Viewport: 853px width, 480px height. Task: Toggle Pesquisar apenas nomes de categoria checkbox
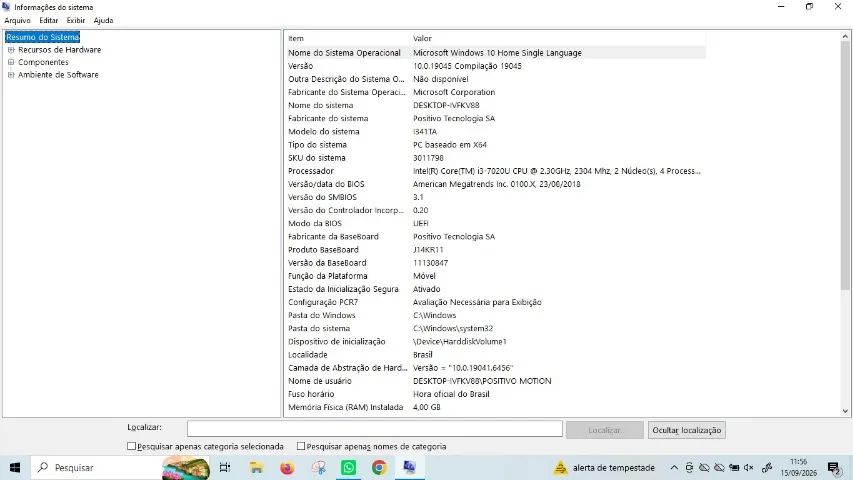pyautogui.click(x=301, y=446)
